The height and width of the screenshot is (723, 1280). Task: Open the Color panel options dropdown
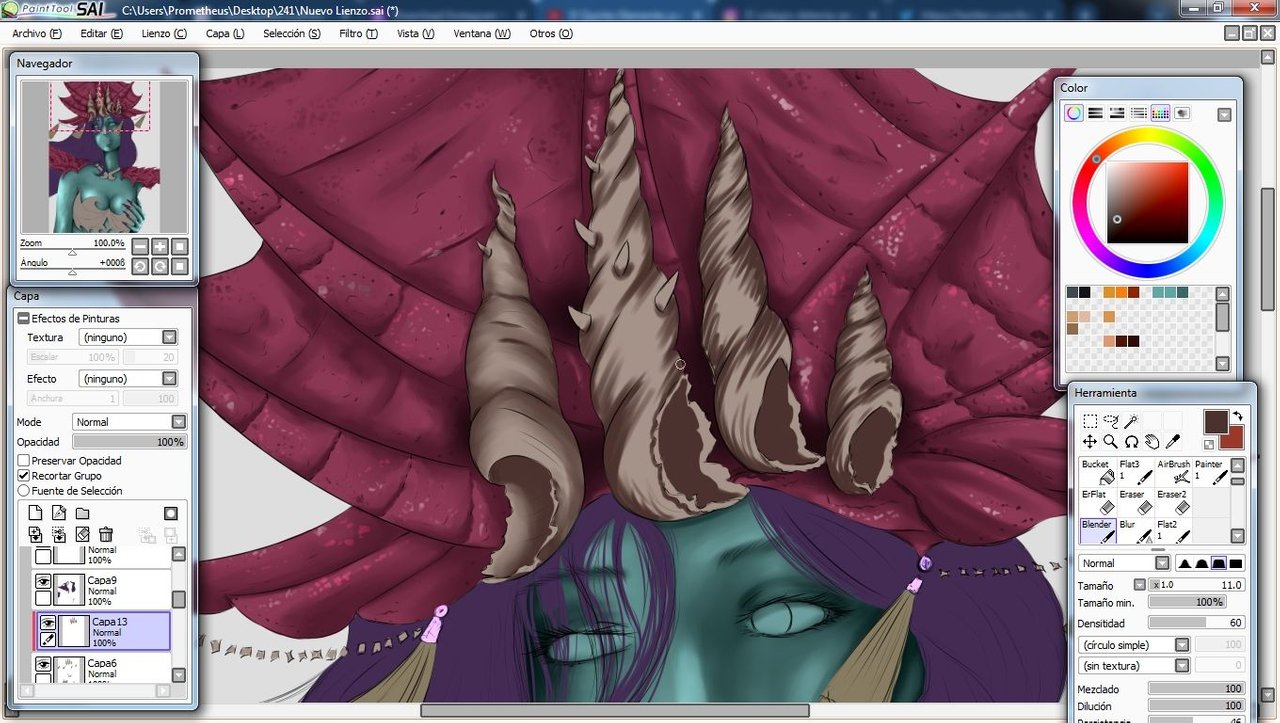pyautogui.click(x=1224, y=115)
